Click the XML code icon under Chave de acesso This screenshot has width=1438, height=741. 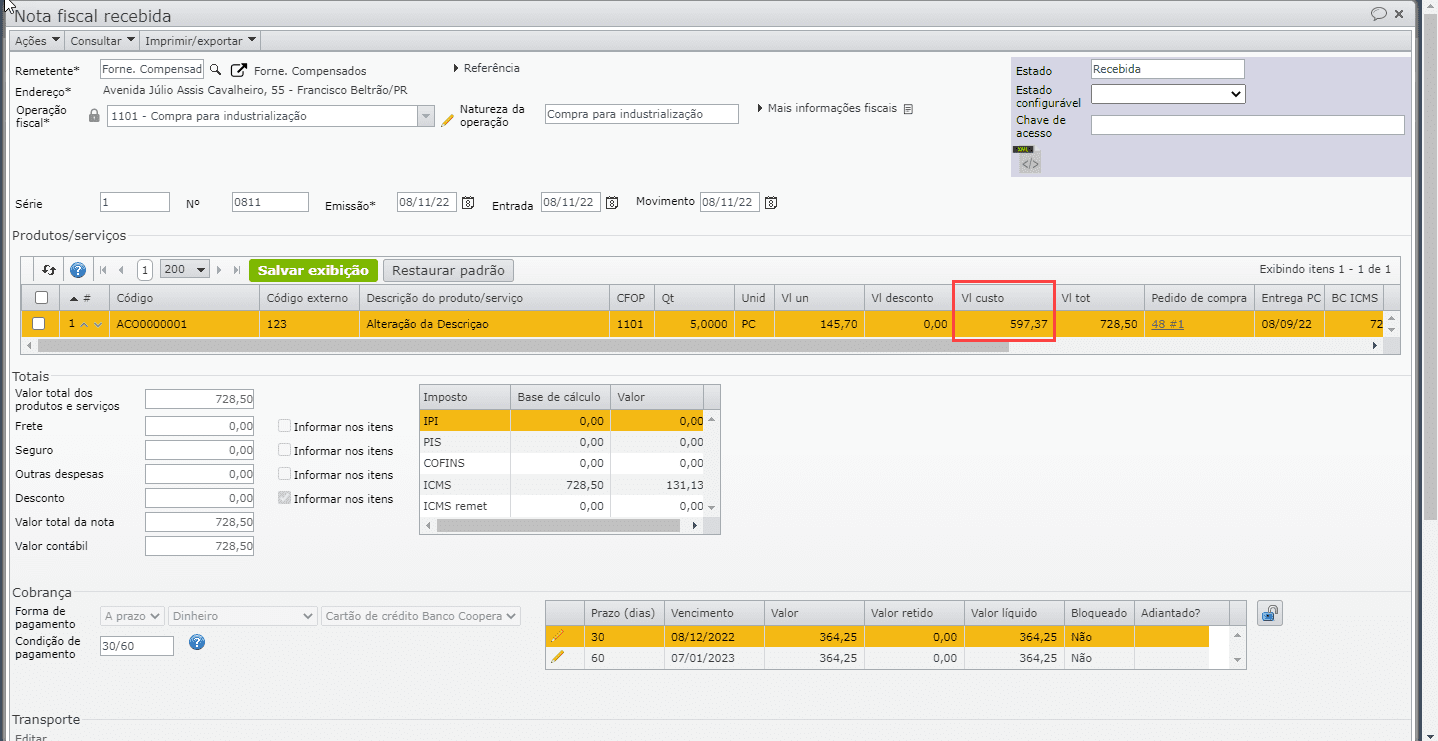coord(1030,163)
